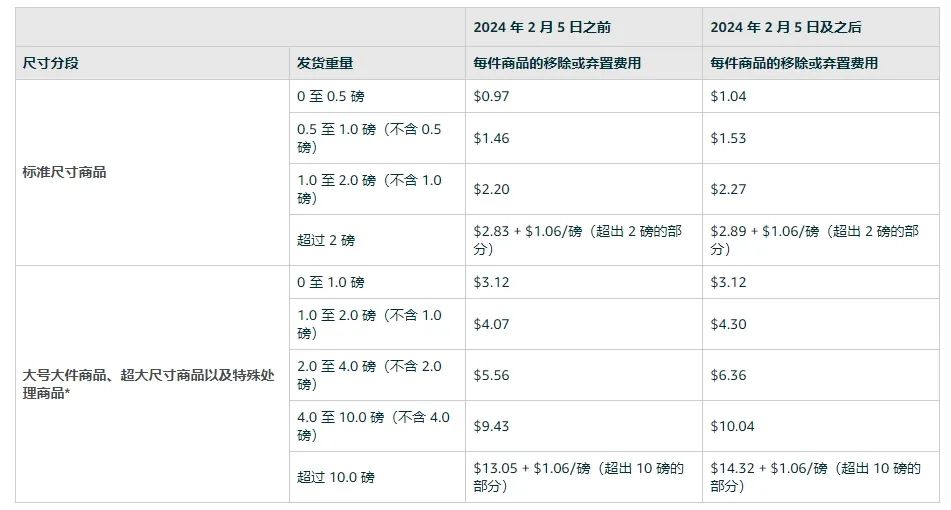Select the $2.27 fee cell

(729, 189)
